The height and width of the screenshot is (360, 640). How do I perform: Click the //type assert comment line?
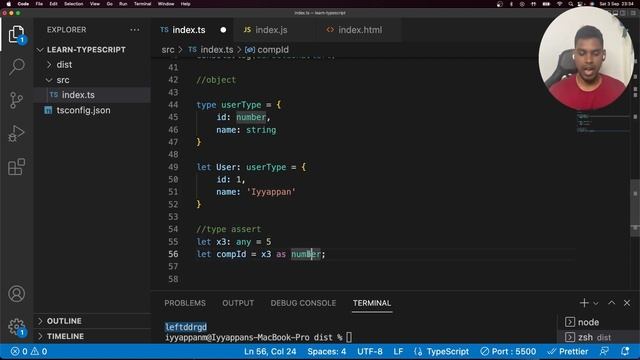click(229, 229)
